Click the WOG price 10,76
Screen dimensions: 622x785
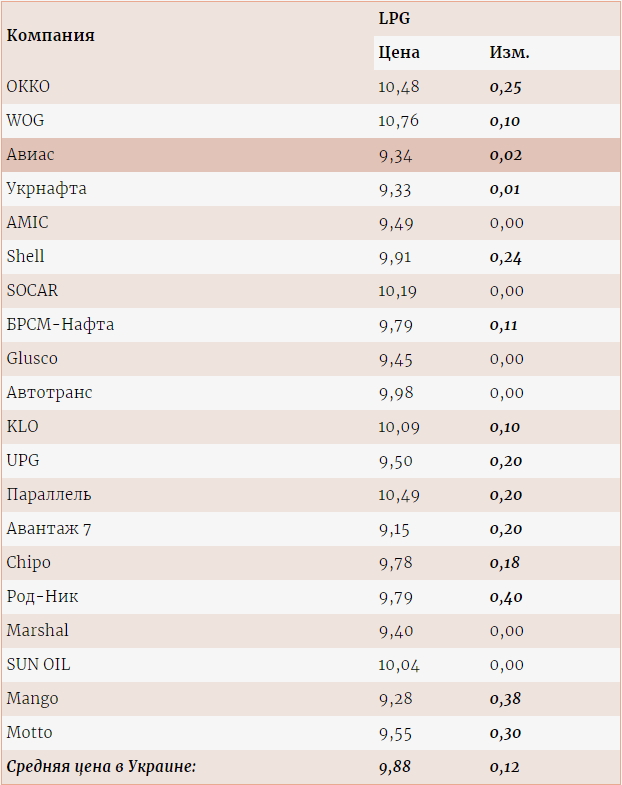click(x=398, y=121)
